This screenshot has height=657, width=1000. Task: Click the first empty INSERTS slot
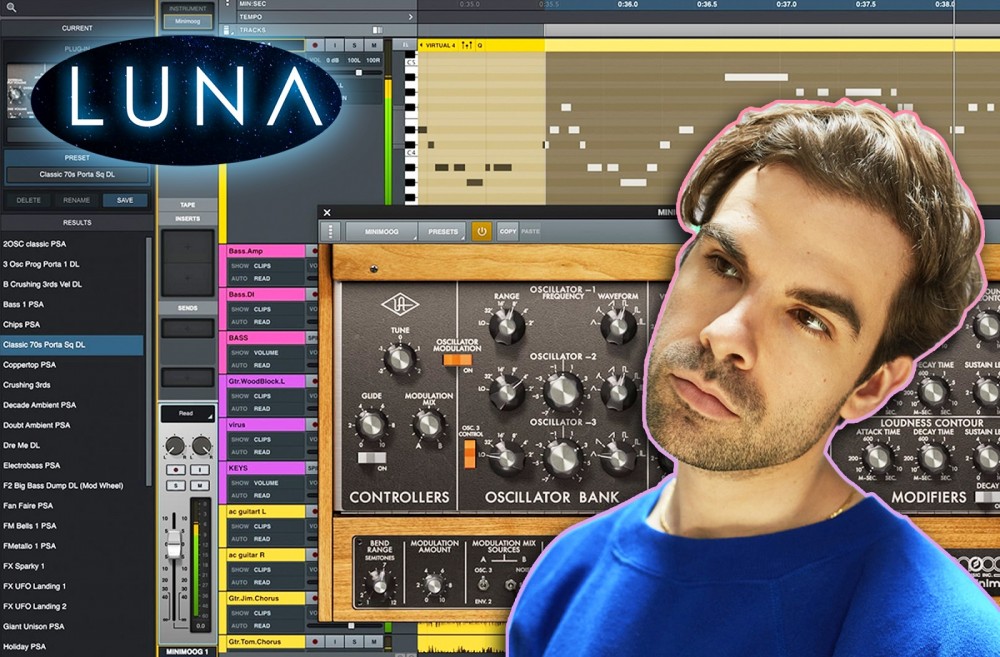coord(188,247)
